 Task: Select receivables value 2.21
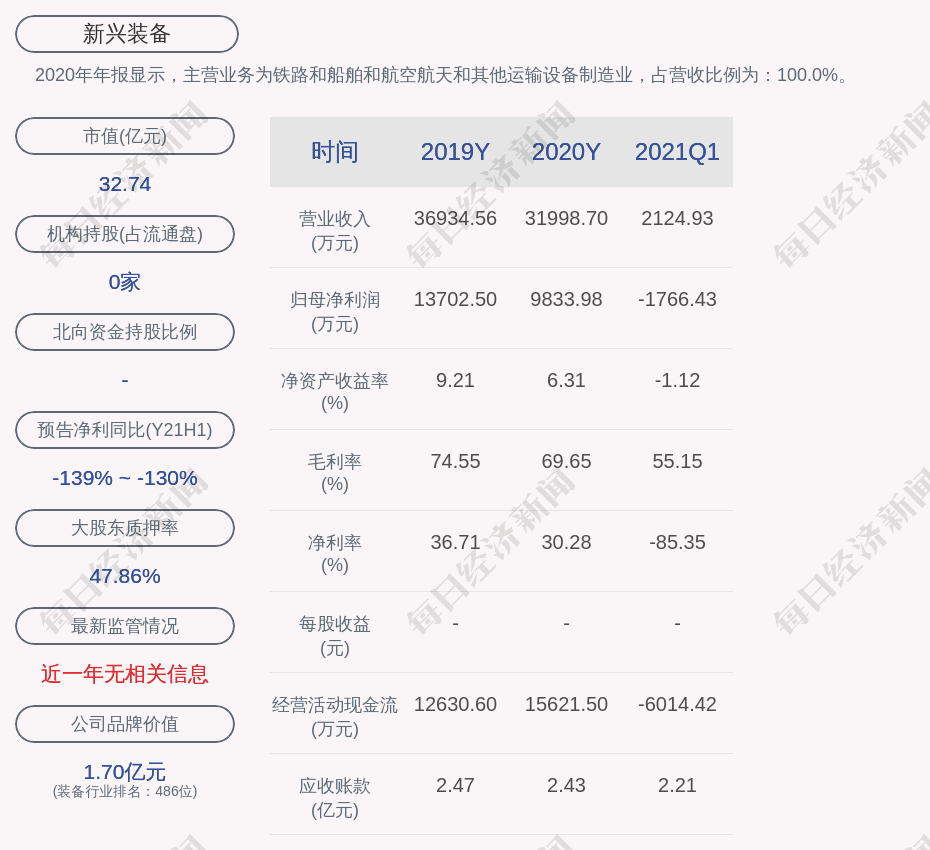coord(677,785)
